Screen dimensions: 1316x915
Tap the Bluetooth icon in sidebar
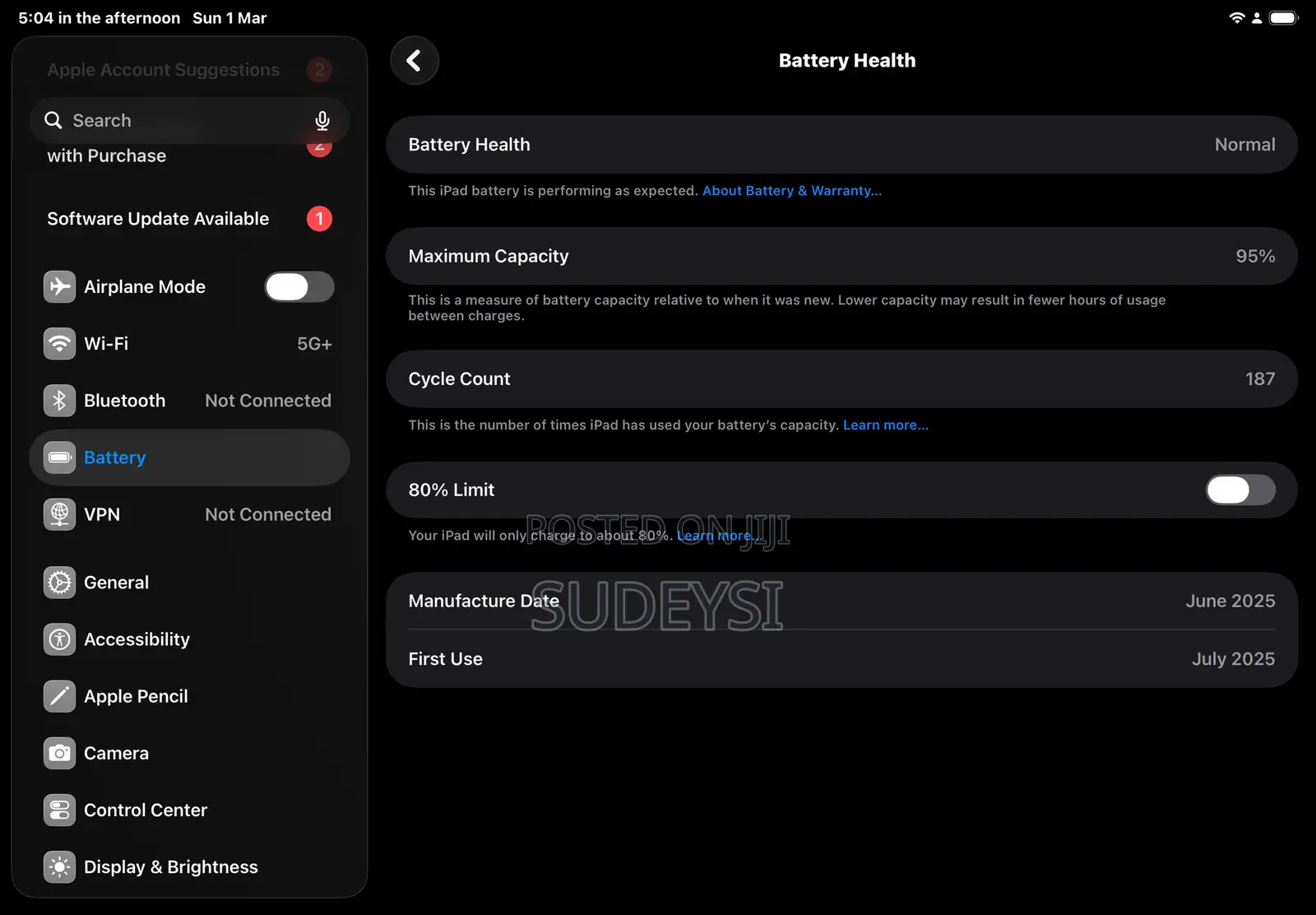click(59, 401)
